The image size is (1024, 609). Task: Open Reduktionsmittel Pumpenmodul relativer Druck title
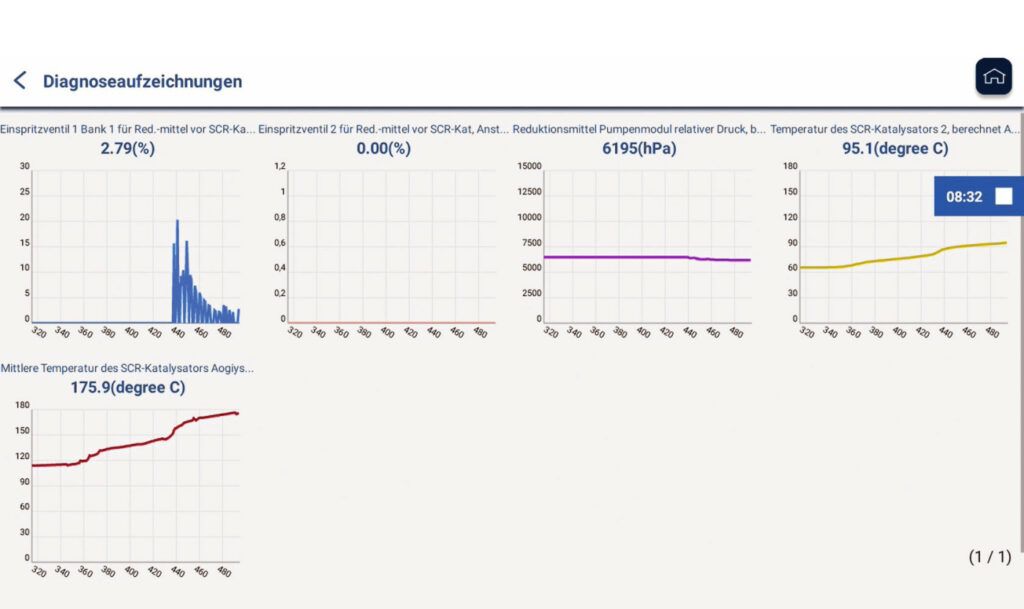[640, 129]
